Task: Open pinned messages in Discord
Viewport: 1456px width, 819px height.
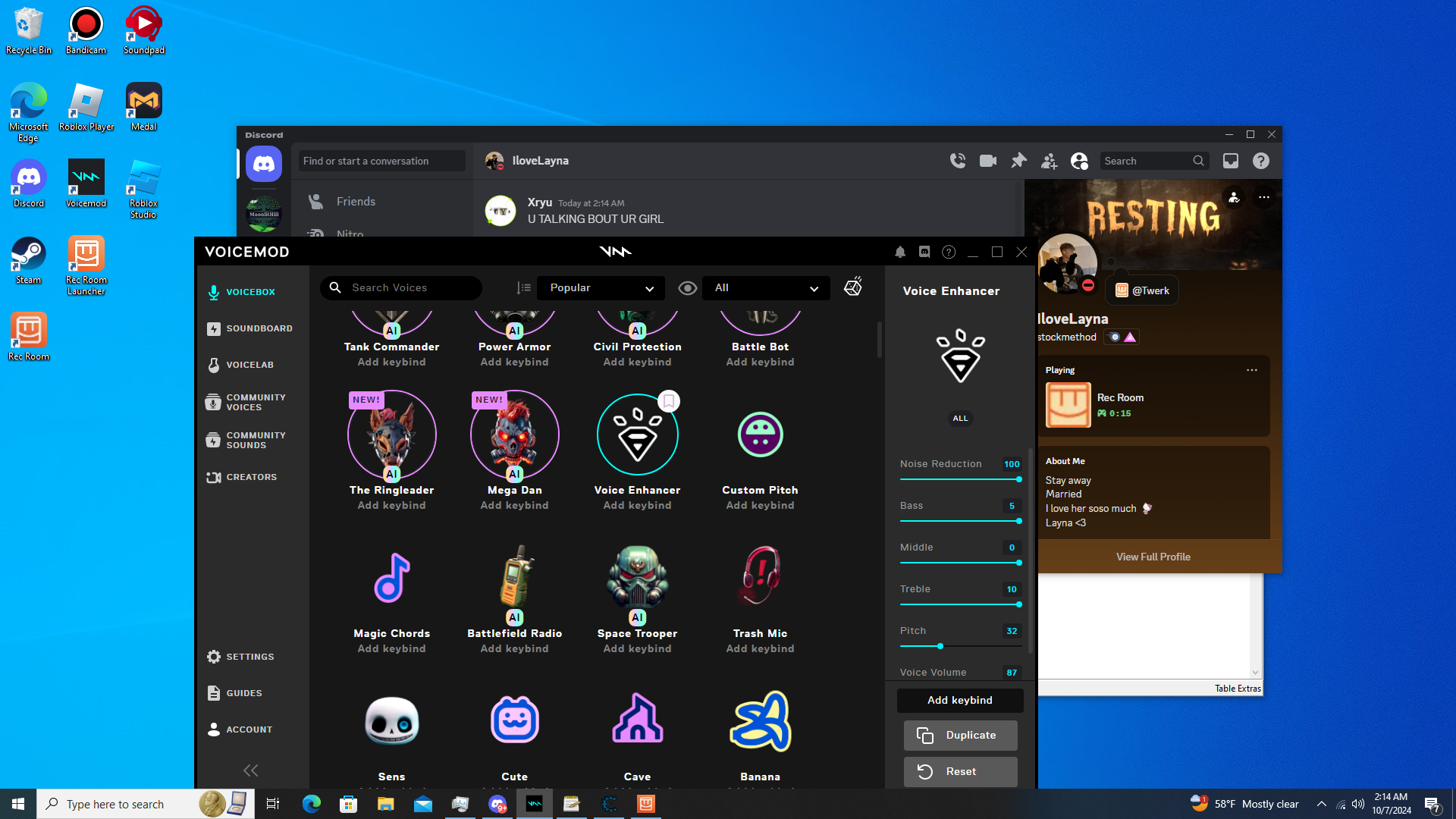Action: coord(1018,161)
